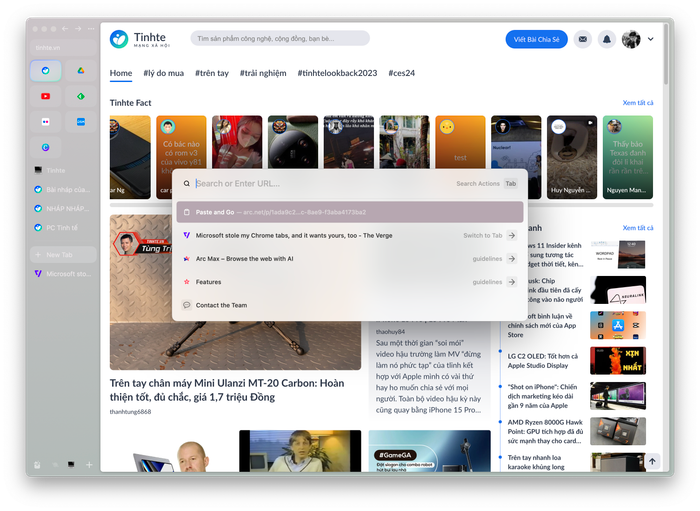This screenshot has height=511, width=700.
Task: Open the 'Huy Nguyễn' fact card
Action: click(572, 157)
